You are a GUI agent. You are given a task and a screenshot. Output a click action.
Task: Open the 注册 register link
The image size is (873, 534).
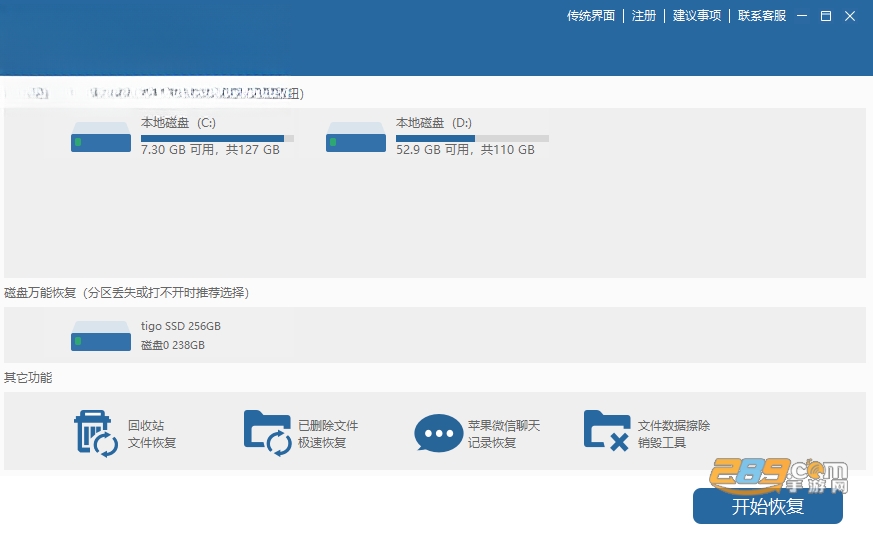pos(644,16)
